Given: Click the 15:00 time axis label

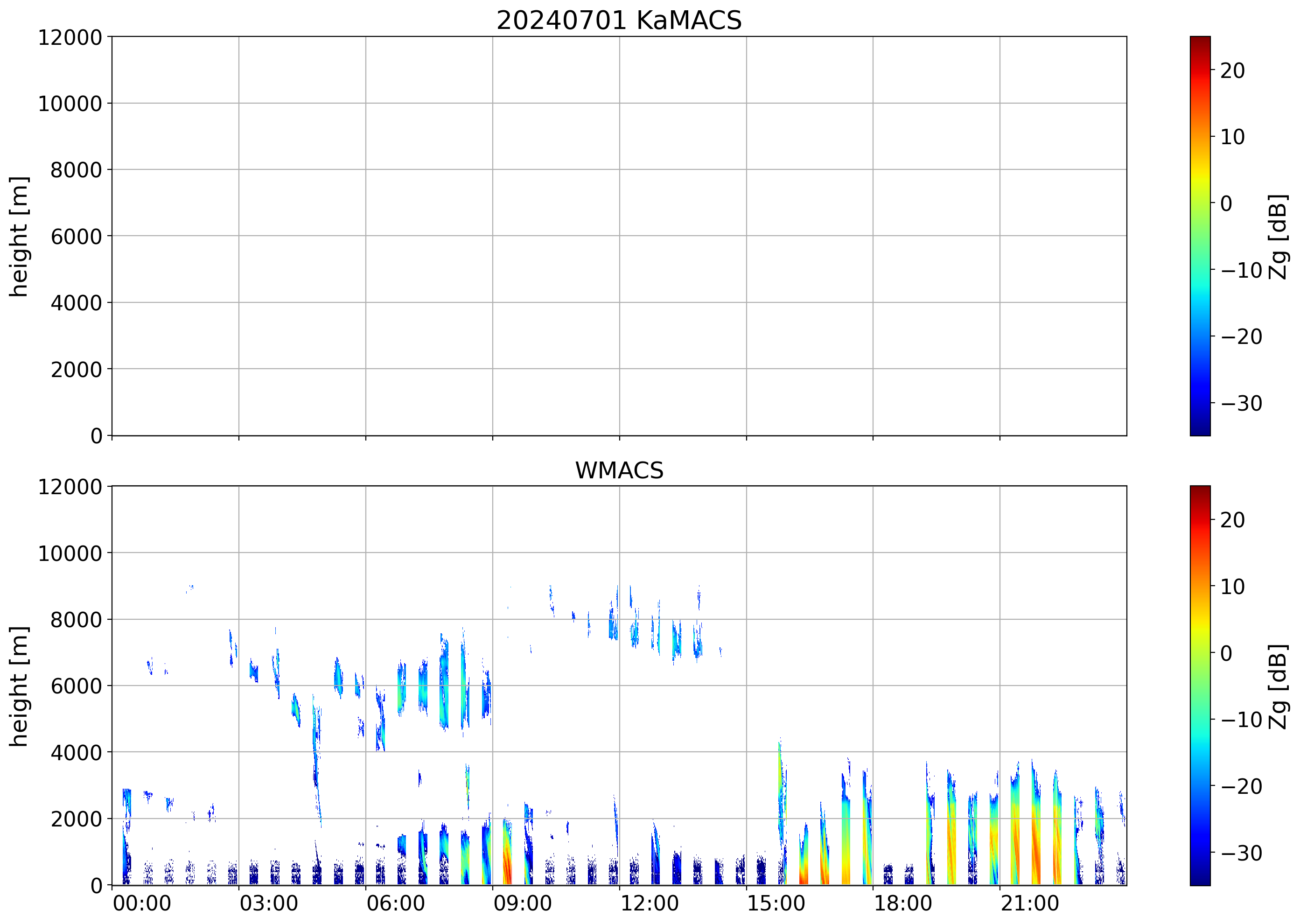Looking at the screenshot, I should pos(776,903).
